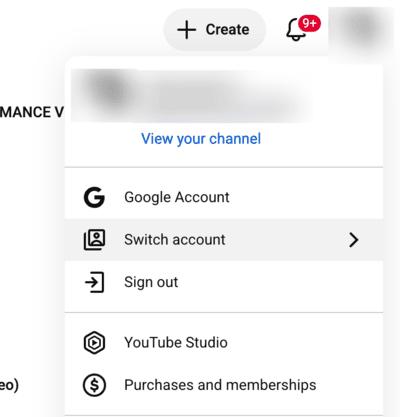Open YouTube Studio menu entry
This screenshot has width=400, height=417.
tap(224, 343)
